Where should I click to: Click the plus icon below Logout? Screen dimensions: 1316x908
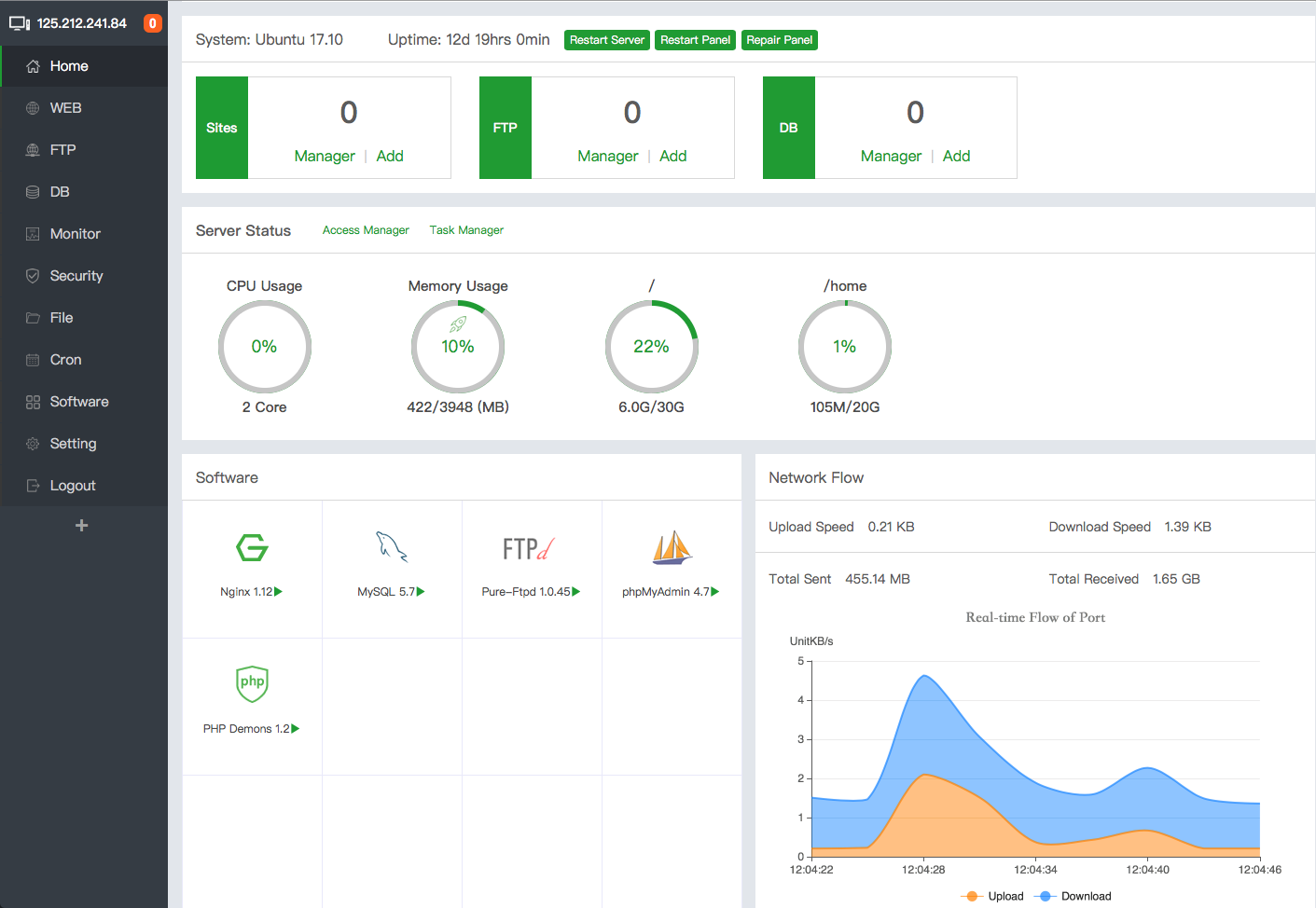click(82, 526)
